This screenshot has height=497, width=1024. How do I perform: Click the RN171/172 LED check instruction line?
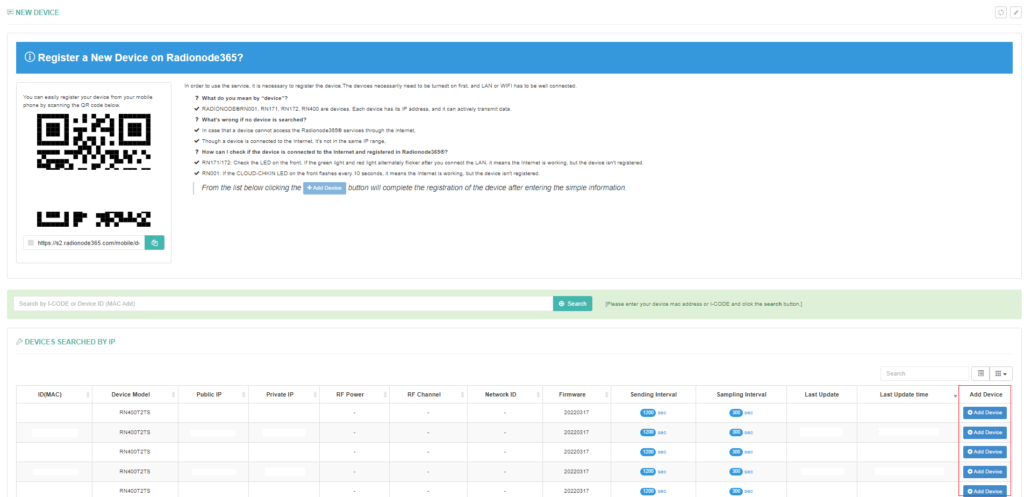(x=423, y=163)
